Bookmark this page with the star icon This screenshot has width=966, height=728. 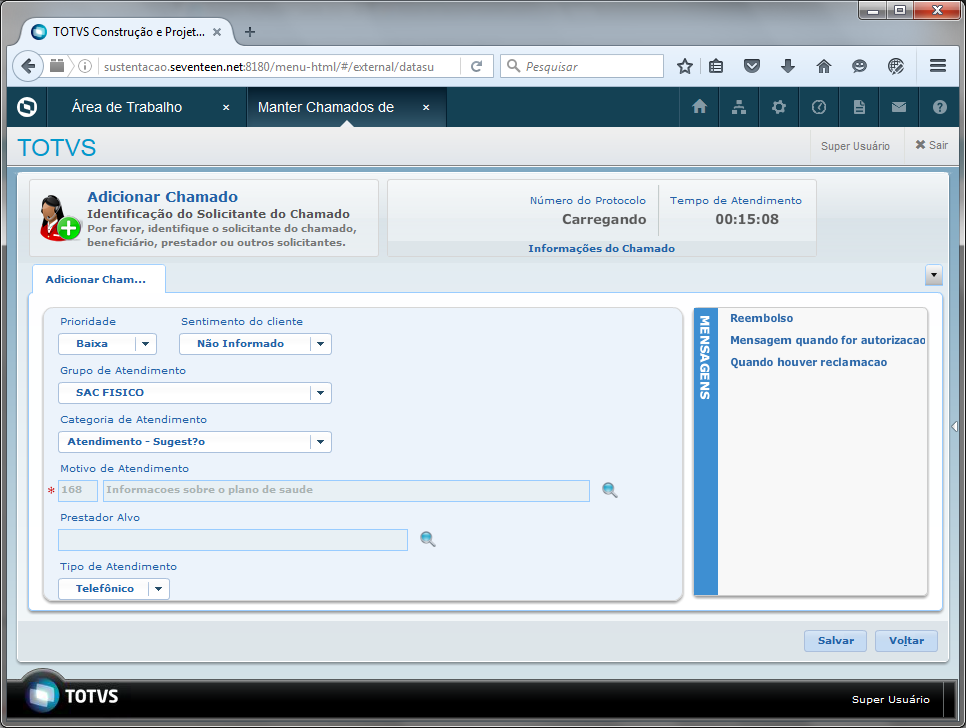pyautogui.click(x=684, y=67)
